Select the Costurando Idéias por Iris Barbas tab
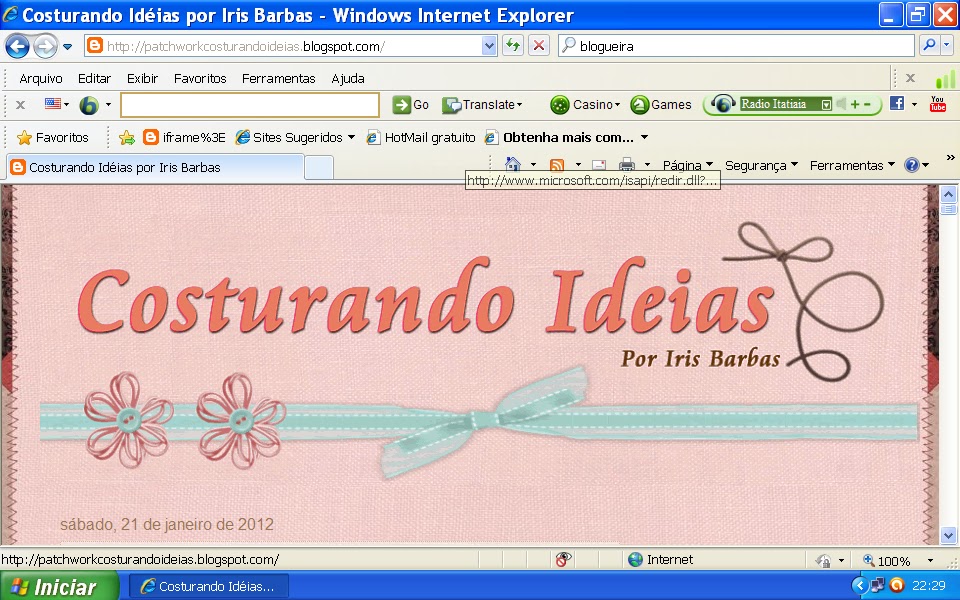The width and height of the screenshot is (960, 600). coord(155,167)
